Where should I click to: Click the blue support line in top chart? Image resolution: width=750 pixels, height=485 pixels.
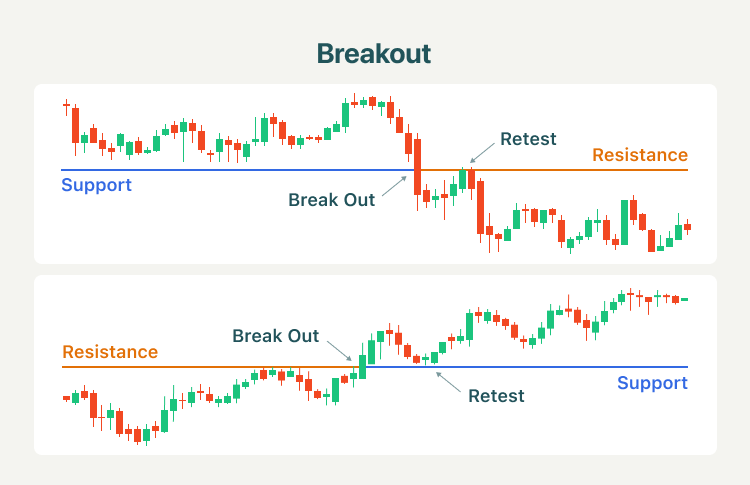(x=238, y=170)
